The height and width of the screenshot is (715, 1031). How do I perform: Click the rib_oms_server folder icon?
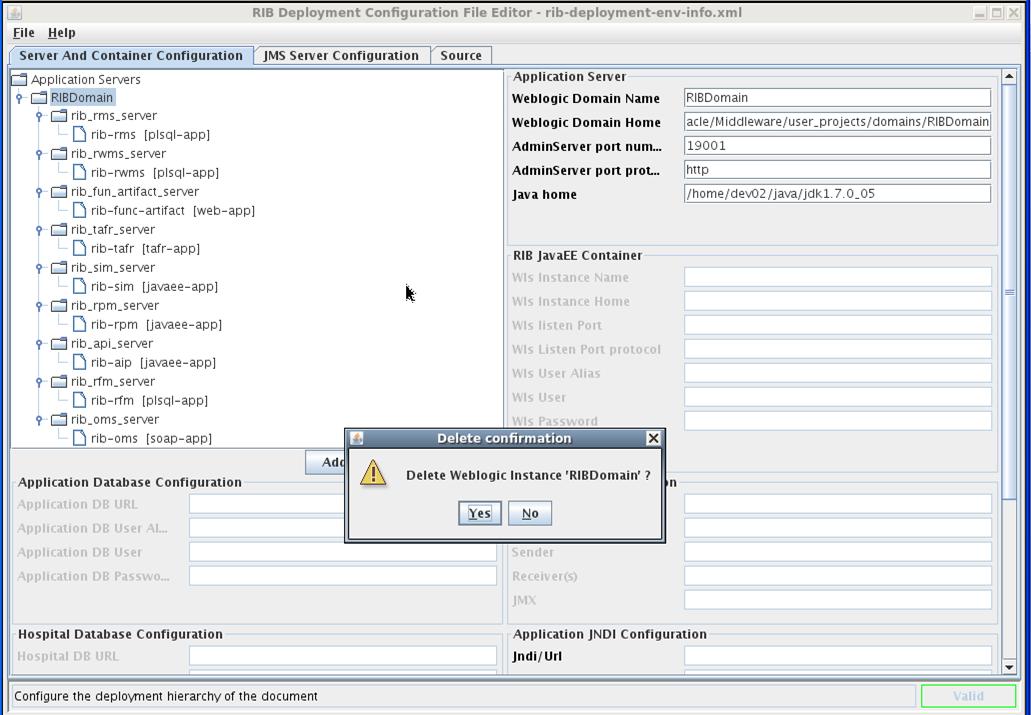(x=59, y=420)
